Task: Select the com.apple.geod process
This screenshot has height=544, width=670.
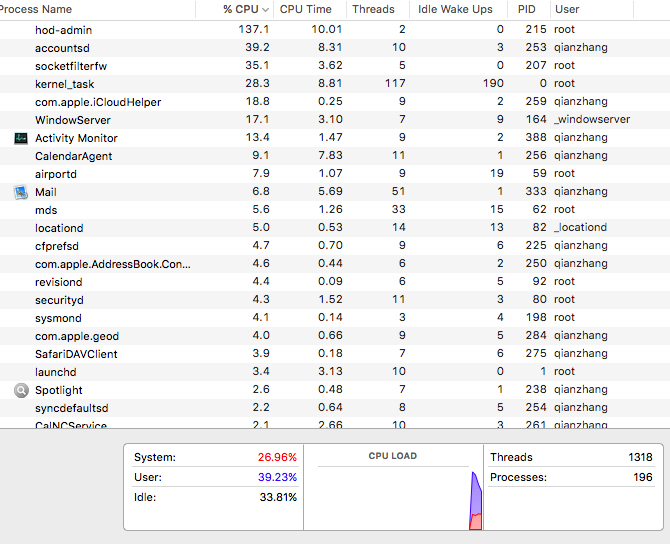Action: pos(77,336)
